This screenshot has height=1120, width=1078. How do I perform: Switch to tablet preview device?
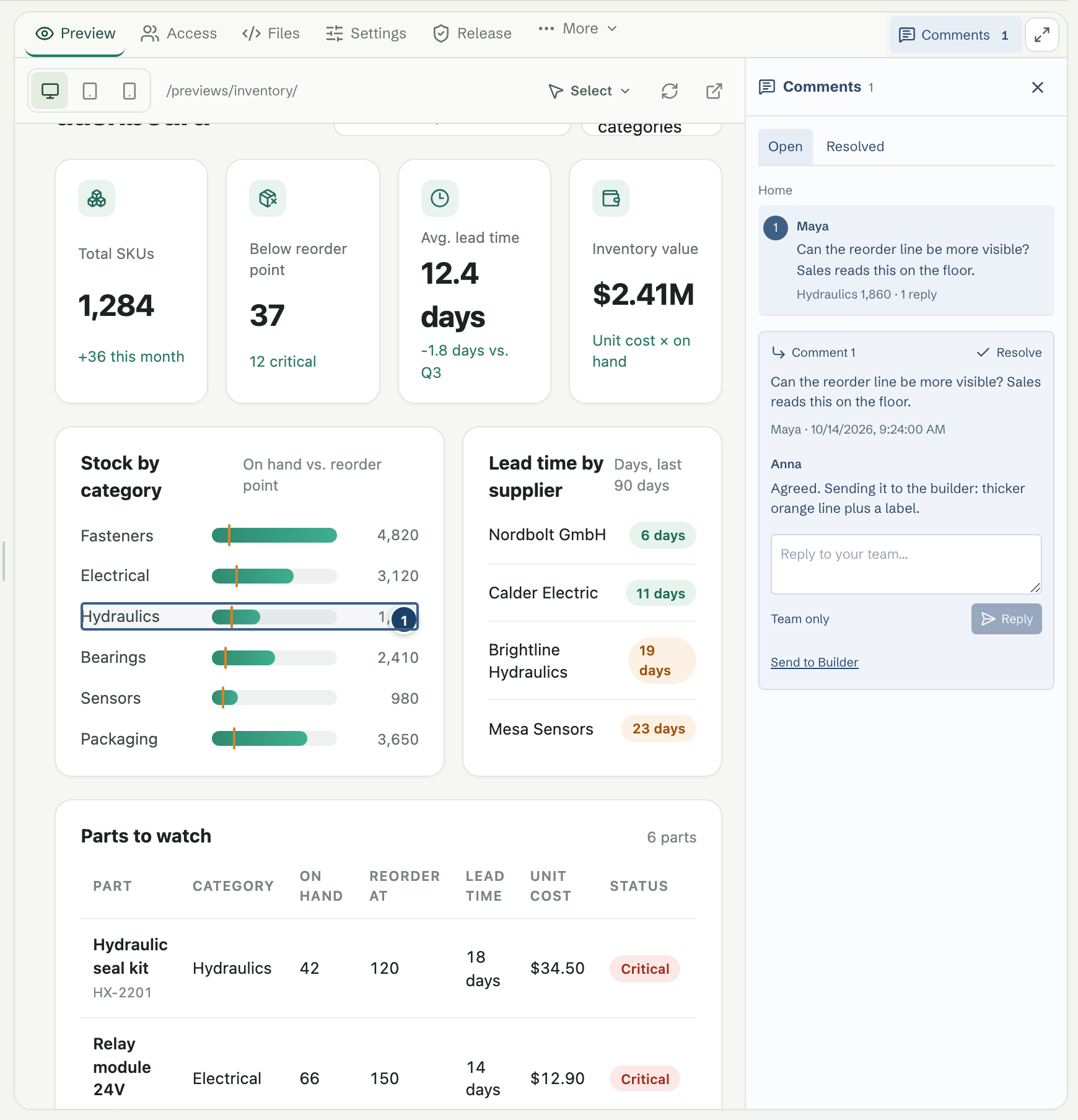pyautogui.click(x=90, y=91)
